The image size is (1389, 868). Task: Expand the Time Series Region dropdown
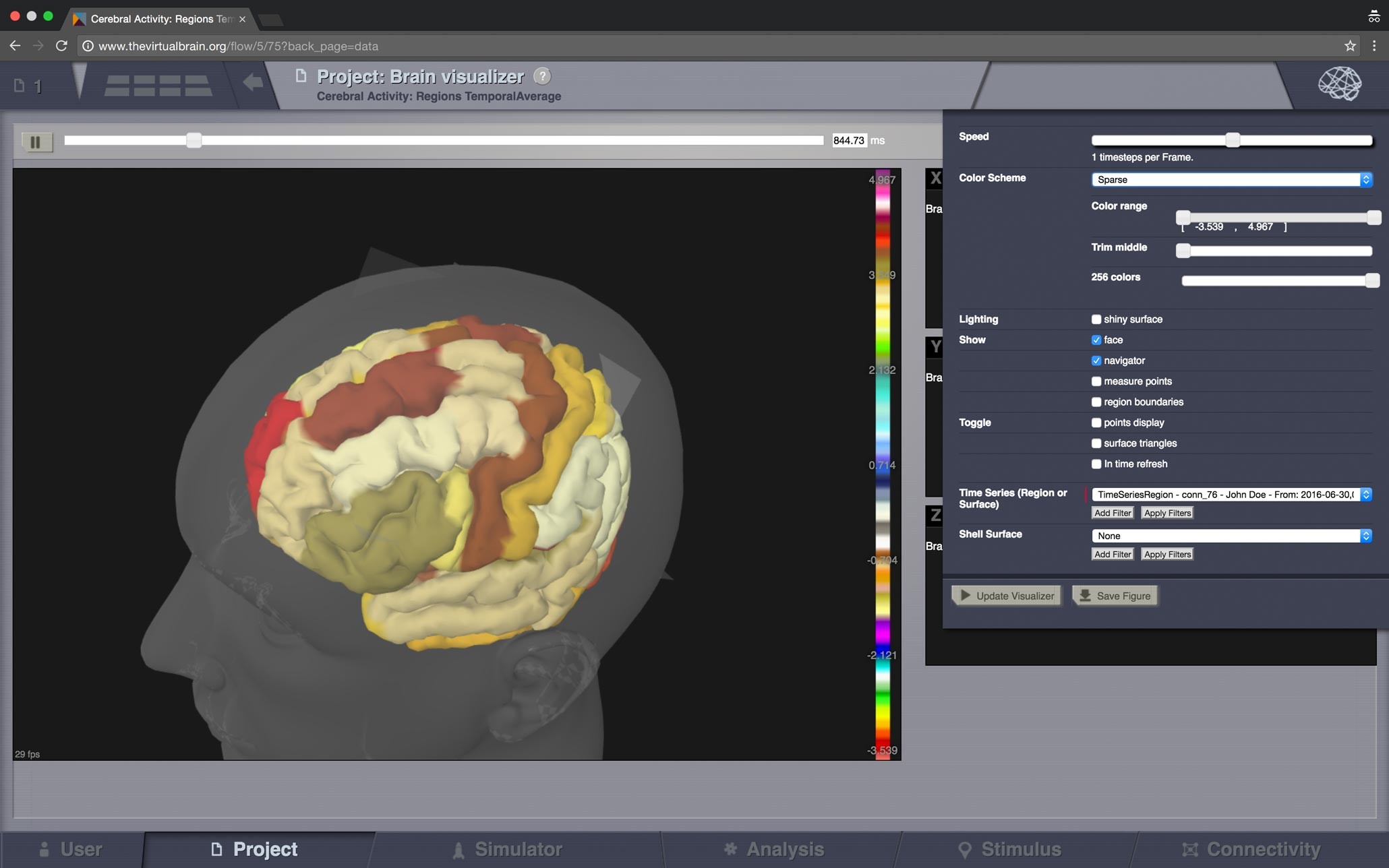pos(1231,495)
